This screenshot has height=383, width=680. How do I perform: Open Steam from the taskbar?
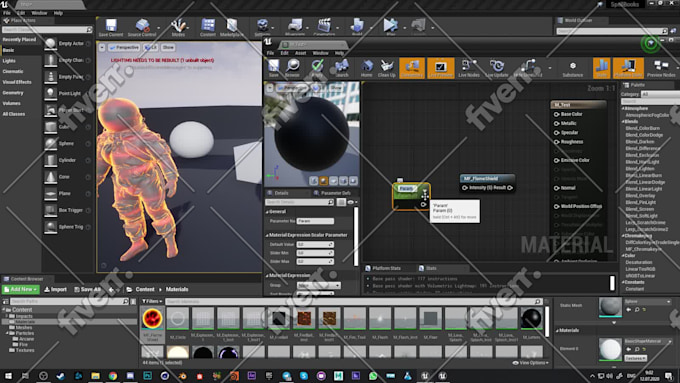coord(60,376)
